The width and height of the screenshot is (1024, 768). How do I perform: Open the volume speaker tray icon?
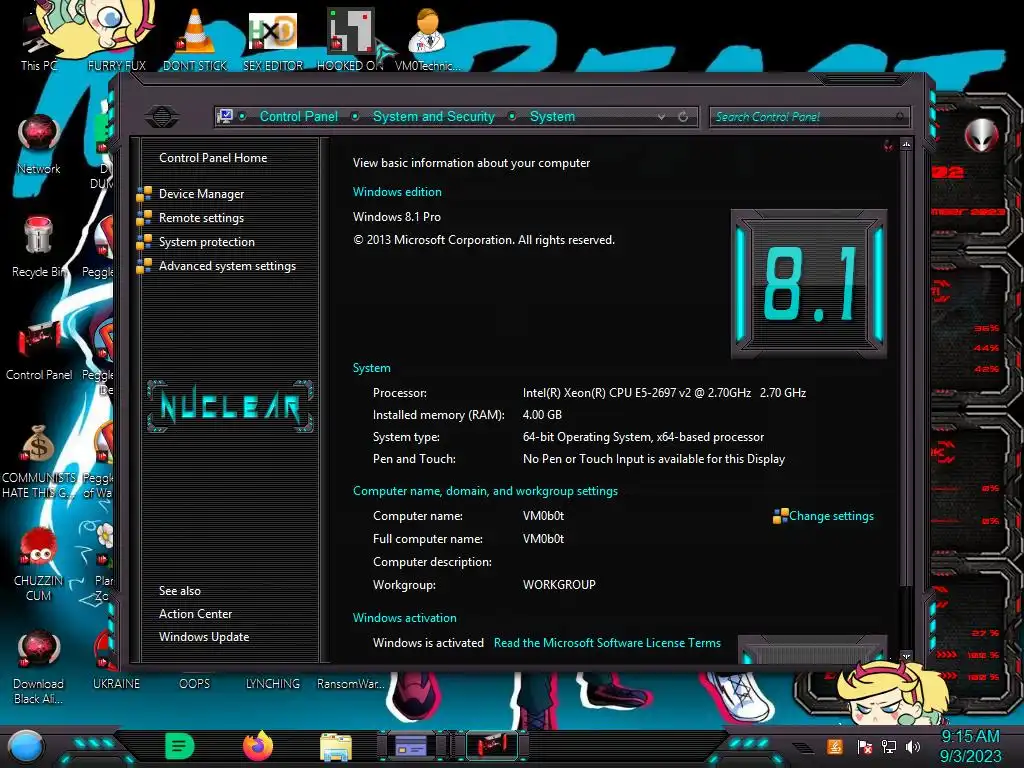tap(913, 746)
